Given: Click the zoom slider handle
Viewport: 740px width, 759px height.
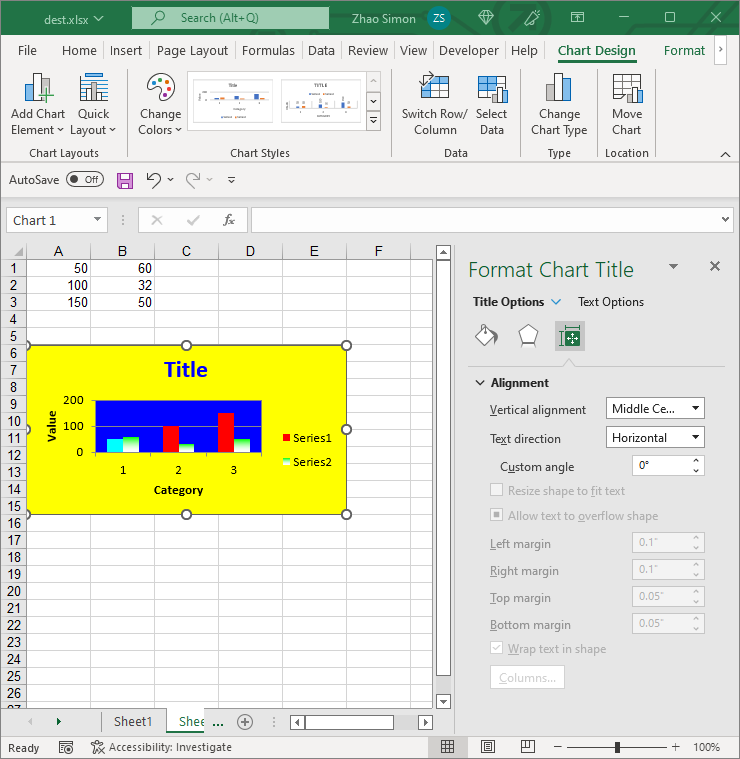Looking at the screenshot, I should [618, 747].
